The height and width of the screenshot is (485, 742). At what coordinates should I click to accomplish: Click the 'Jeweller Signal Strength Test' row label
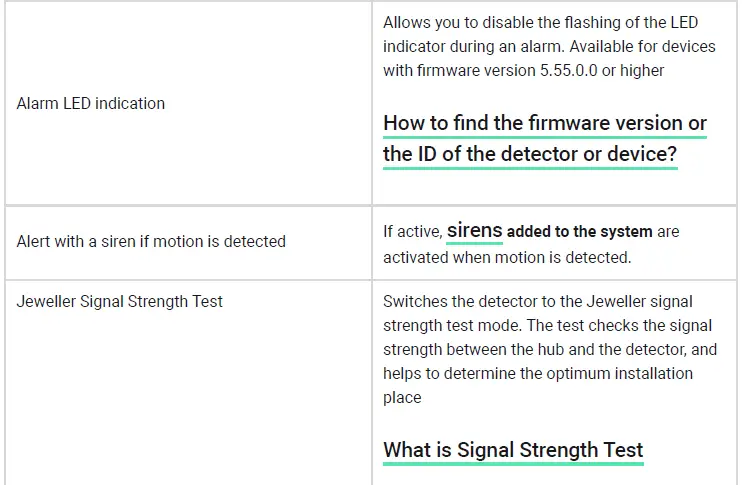coord(120,301)
